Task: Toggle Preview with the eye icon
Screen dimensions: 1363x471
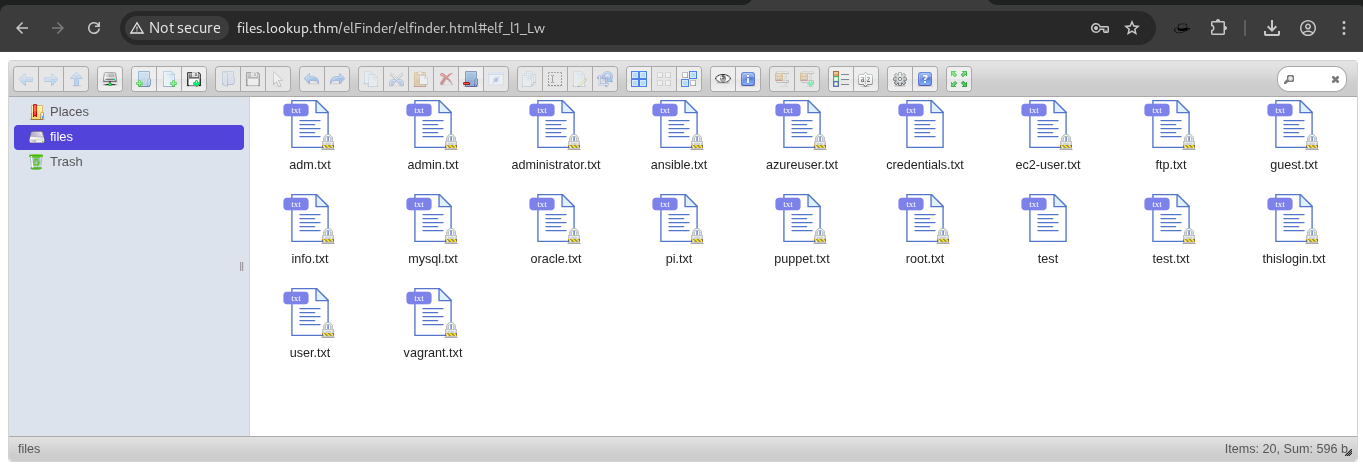Action: 722,79
